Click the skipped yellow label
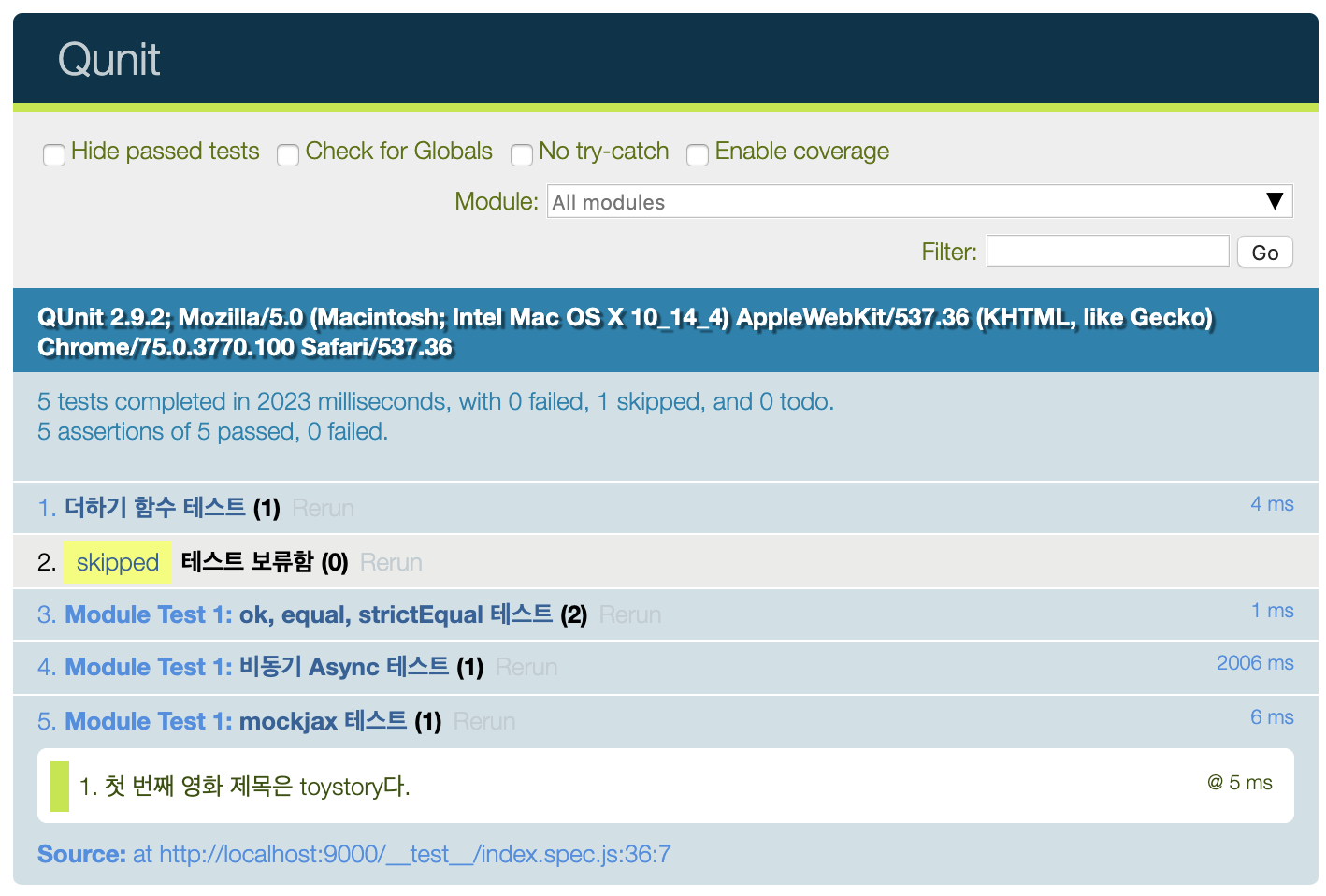Viewport: 1326px width, 896px height. click(x=118, y=562)
